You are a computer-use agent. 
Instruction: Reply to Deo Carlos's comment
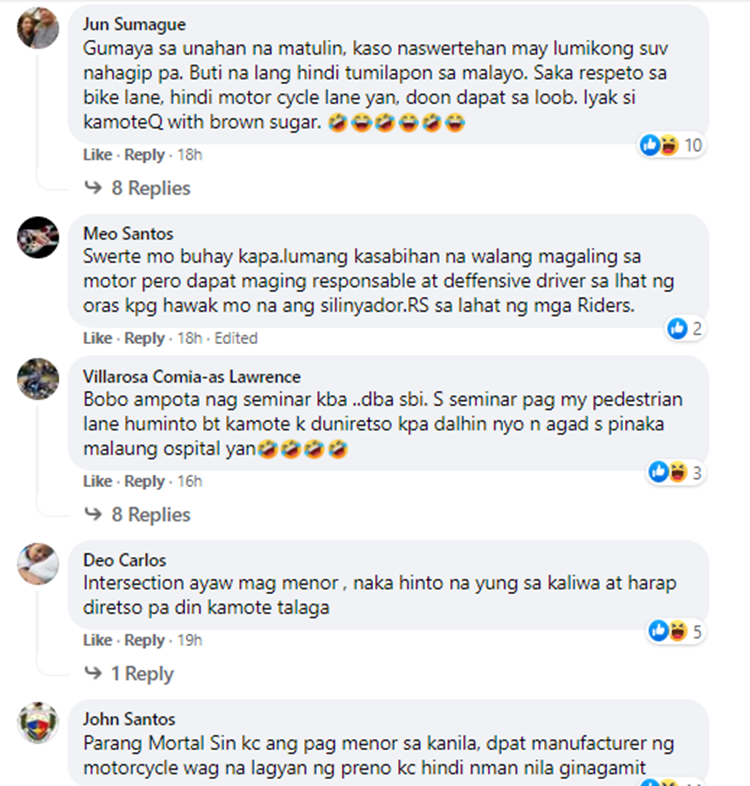(x=144, y=640)
